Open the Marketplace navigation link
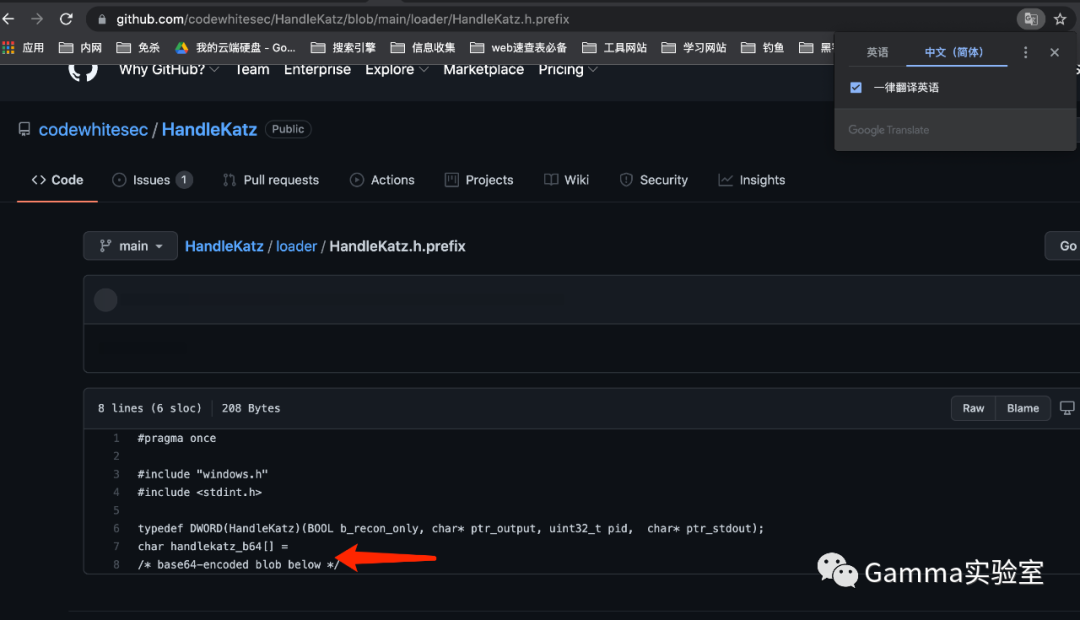The width and height of the screenshot is (1080, 620). point(484,70)
